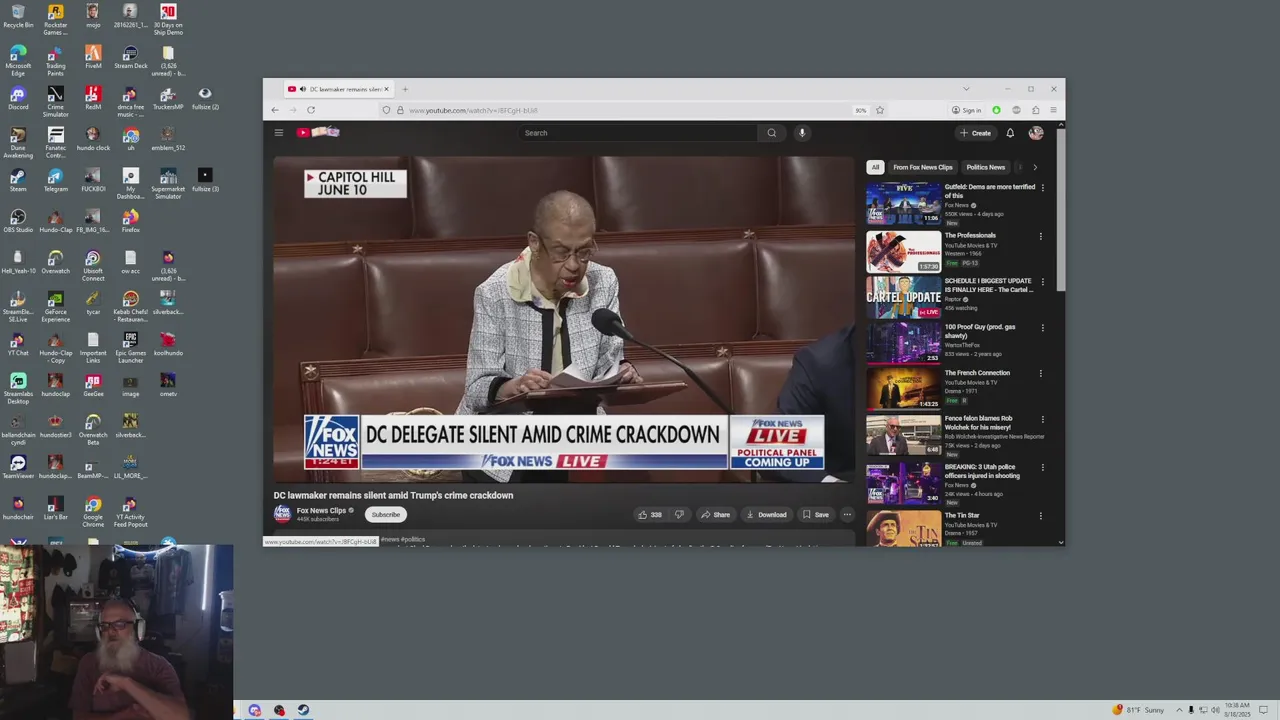
Task: Select the Epic Games Launcher icon
Action: tap(130, 348)
